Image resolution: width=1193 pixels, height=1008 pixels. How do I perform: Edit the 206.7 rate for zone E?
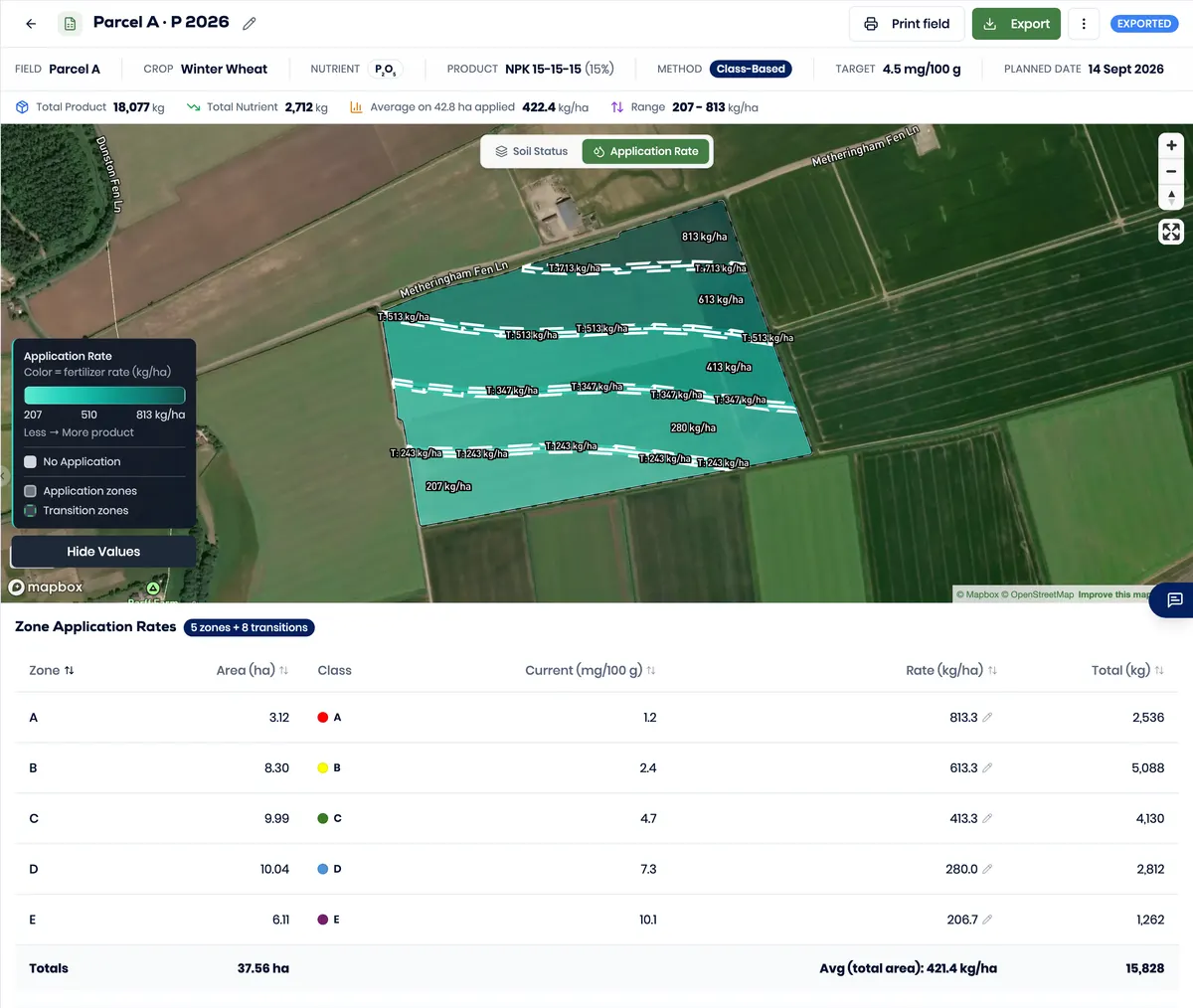coord(987,920)
